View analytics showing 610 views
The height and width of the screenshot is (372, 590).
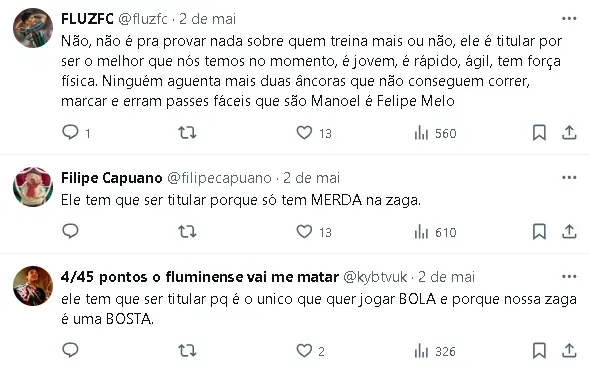coord(435,232)
